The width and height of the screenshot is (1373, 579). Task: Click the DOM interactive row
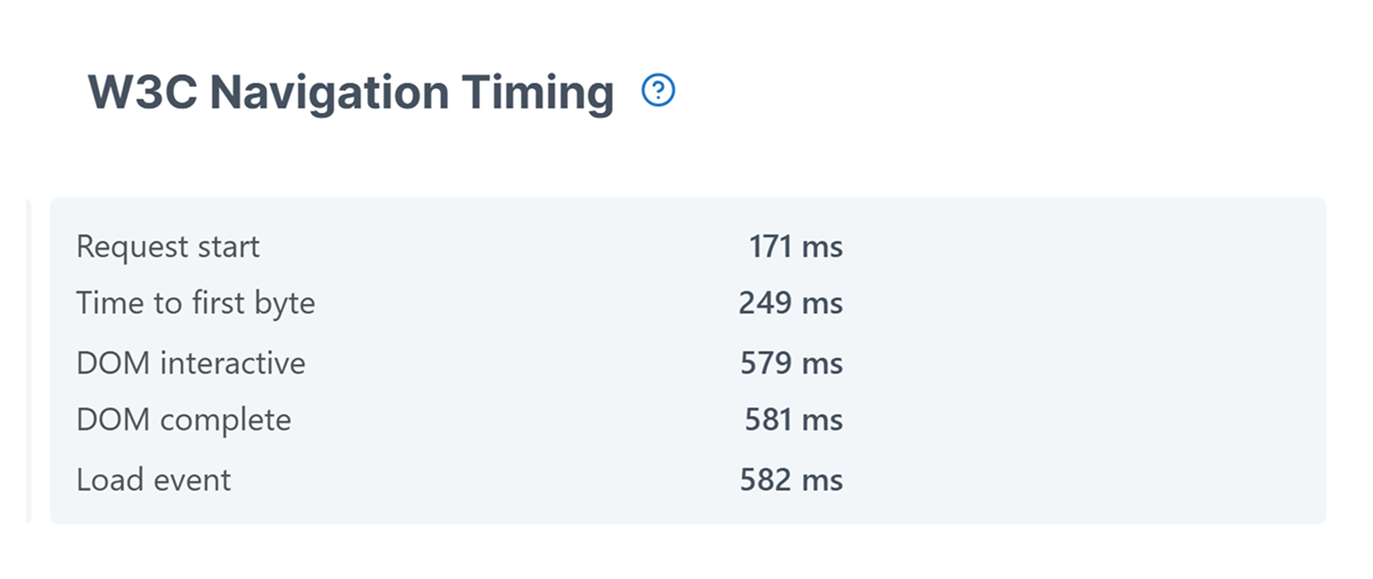coord(500,362)
